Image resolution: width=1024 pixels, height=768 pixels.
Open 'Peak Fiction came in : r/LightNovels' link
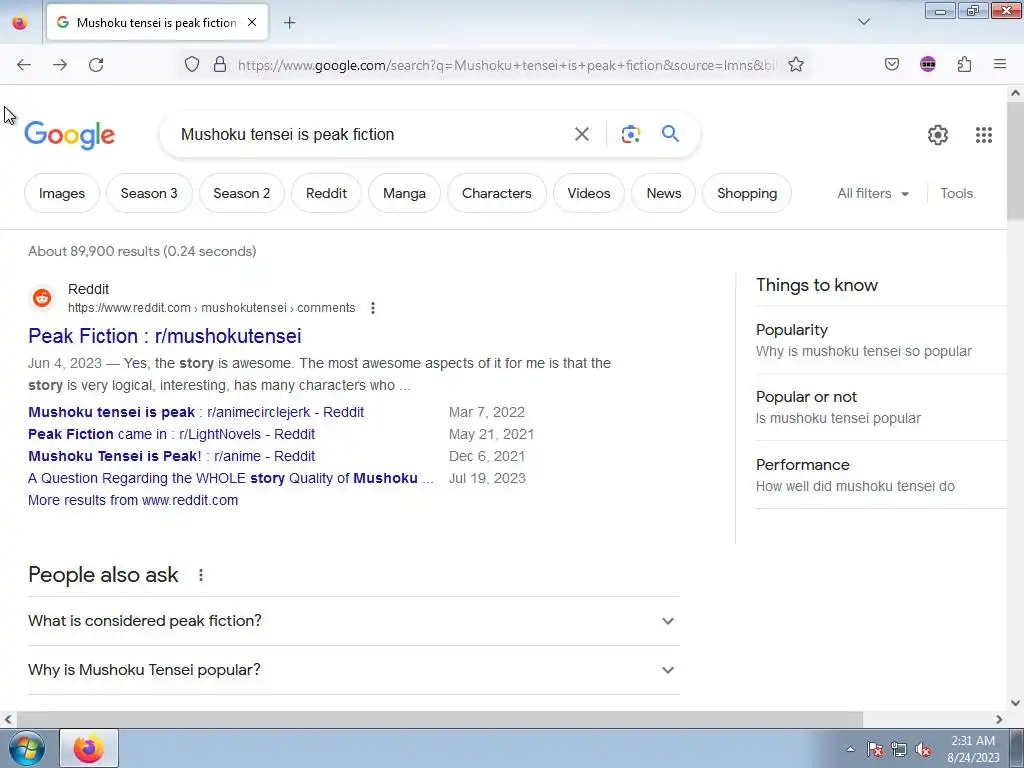[171, 434]
